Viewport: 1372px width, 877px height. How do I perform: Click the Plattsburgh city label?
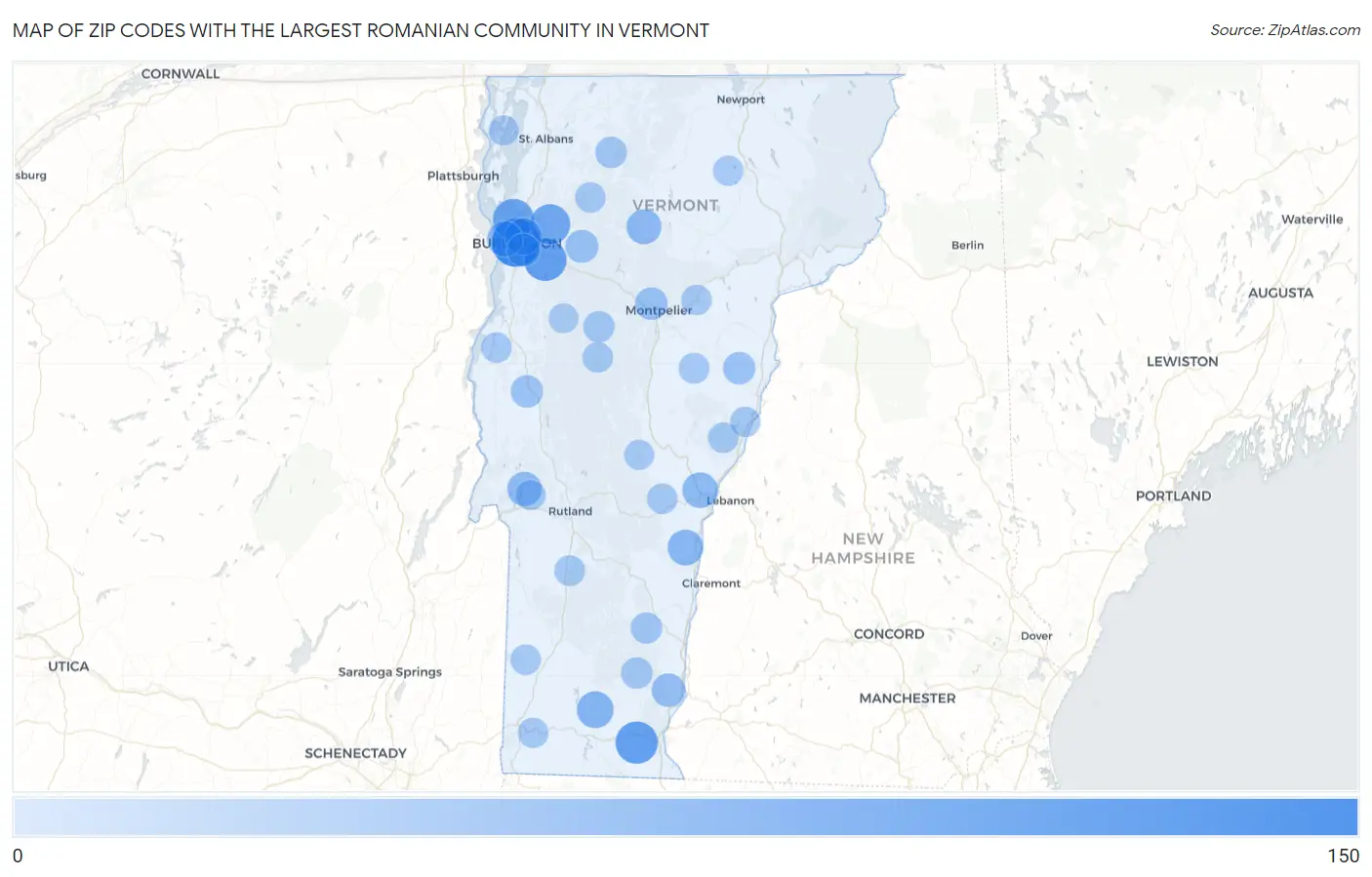pyautogui.click(x=463, y=176)
